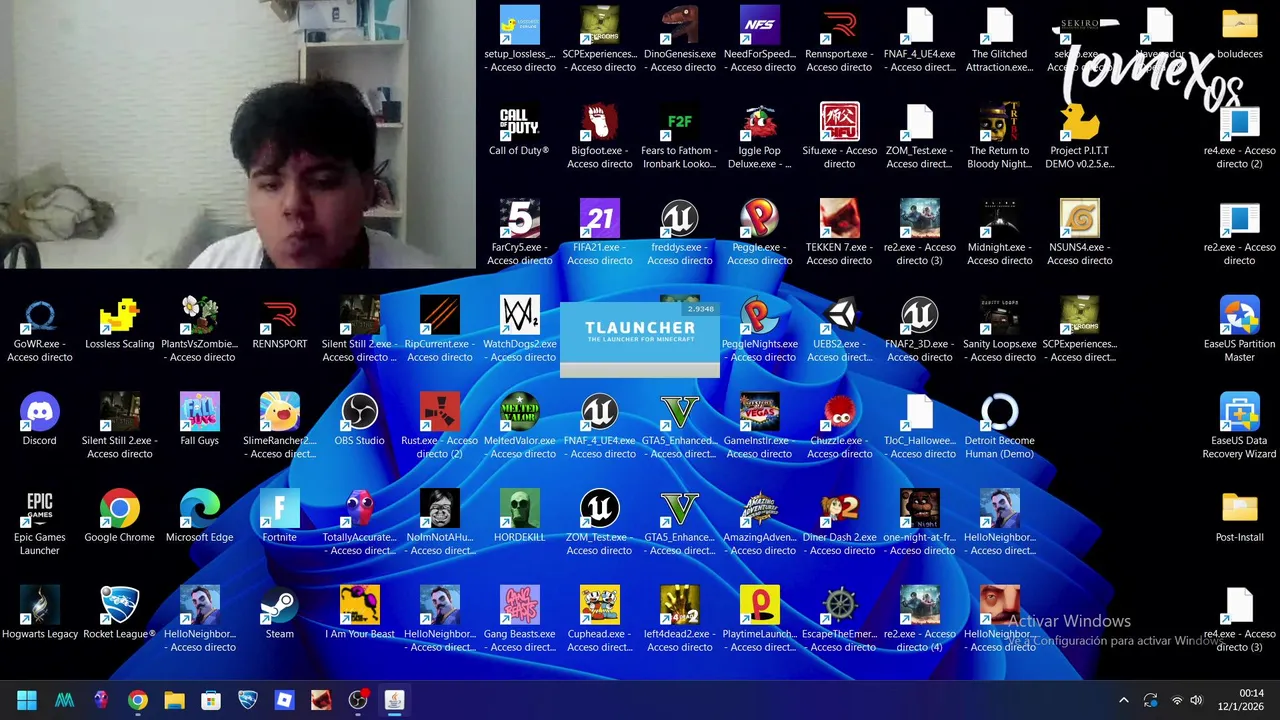Launch Hogwarts Legacy desktop icon
The image size is (1280, 720).
point(40,613)
